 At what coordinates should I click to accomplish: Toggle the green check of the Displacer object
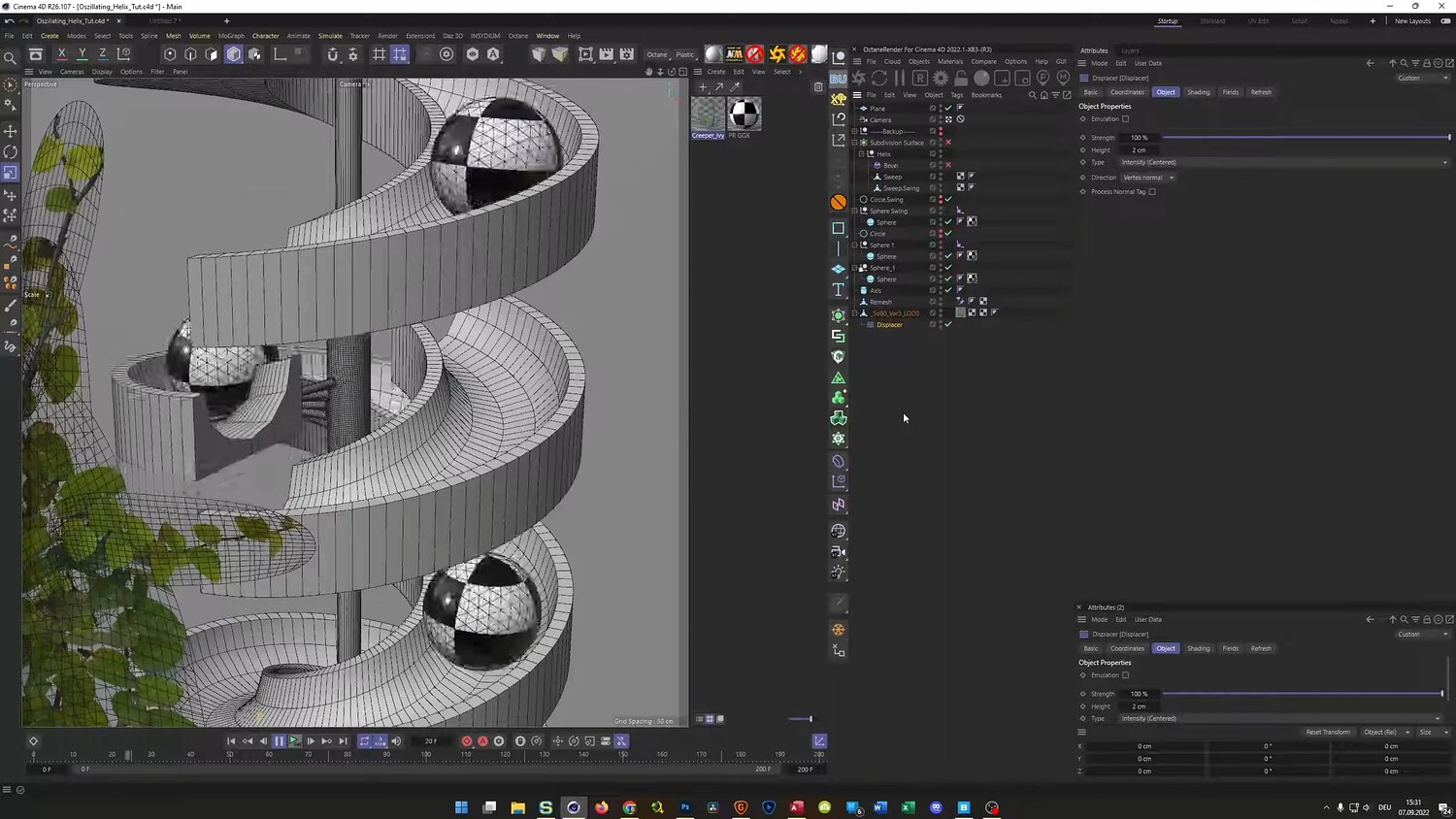[x=948, y=324]
